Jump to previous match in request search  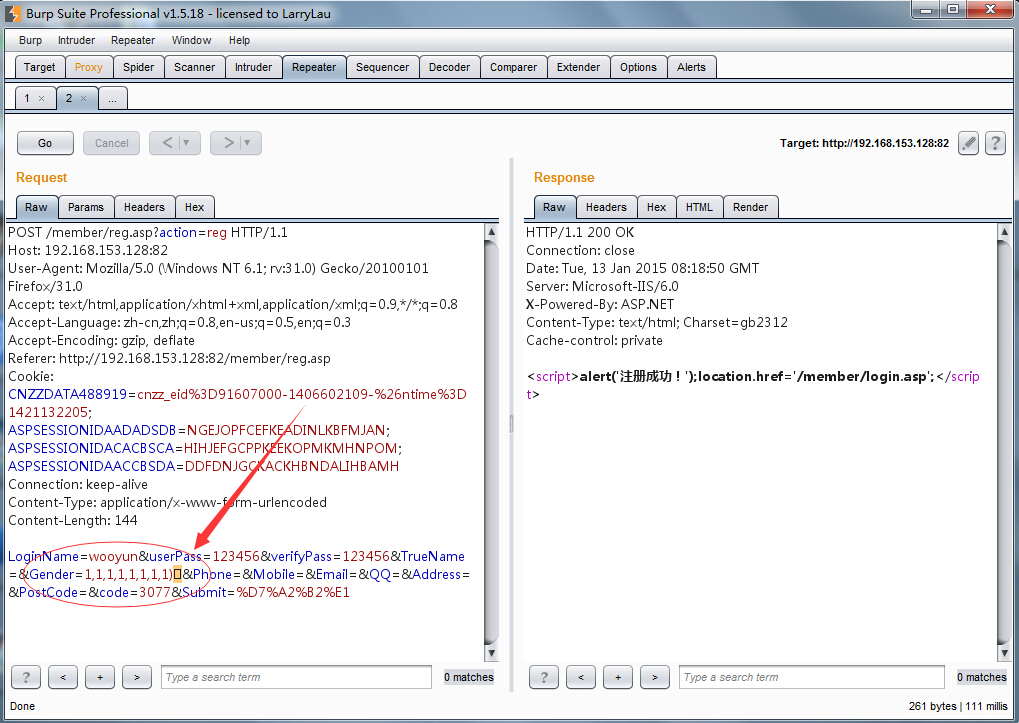coord(63,677)
